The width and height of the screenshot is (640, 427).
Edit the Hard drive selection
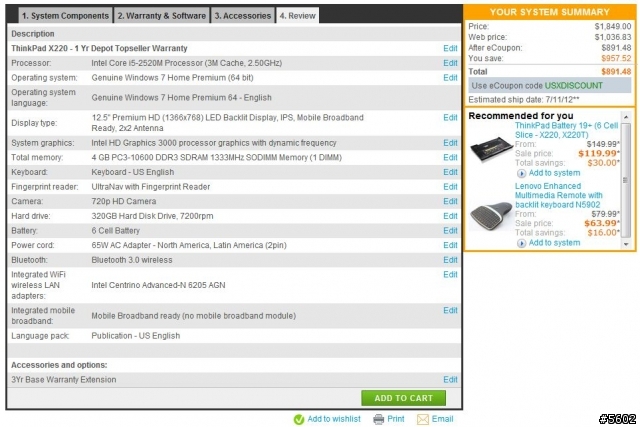450,216
